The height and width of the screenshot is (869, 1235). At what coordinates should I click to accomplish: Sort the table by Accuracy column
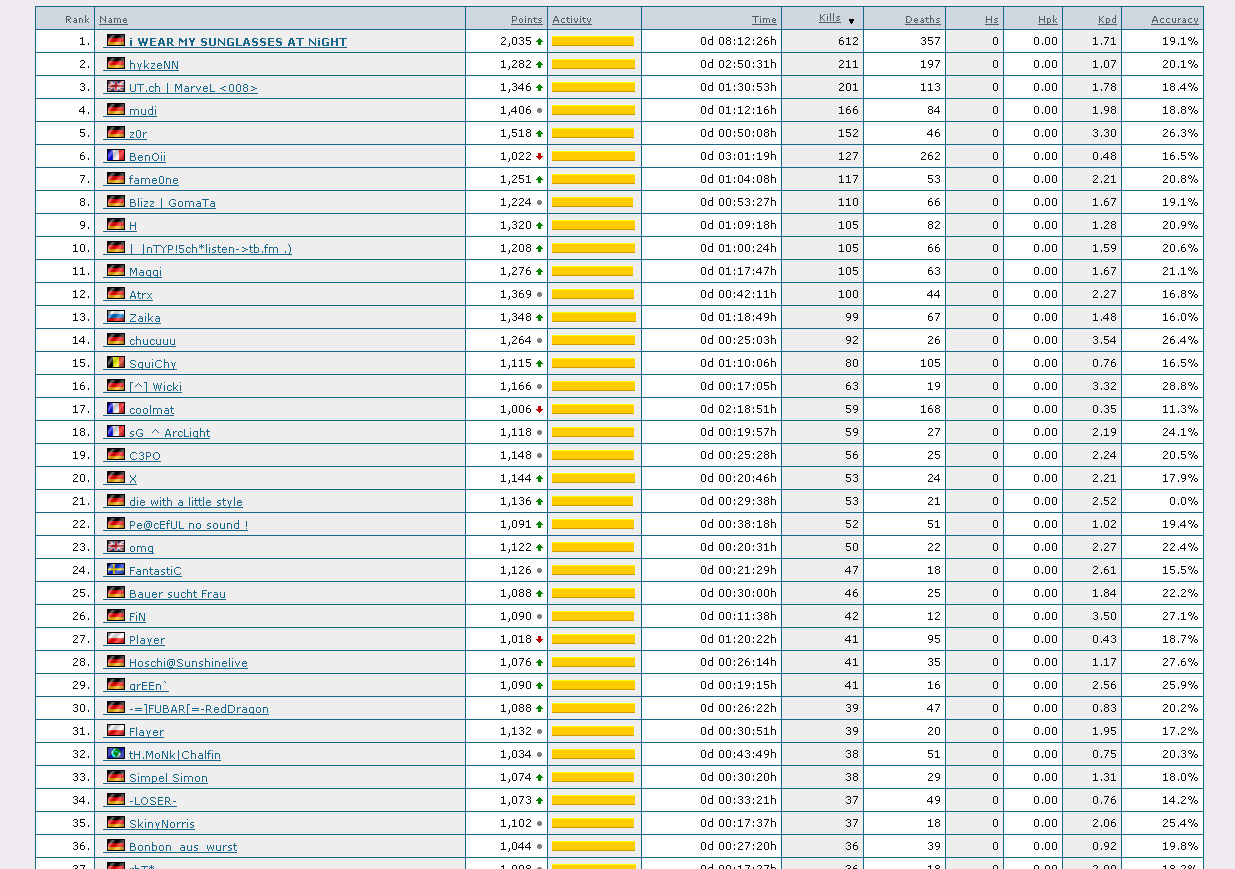click(x=1174, y=19)
